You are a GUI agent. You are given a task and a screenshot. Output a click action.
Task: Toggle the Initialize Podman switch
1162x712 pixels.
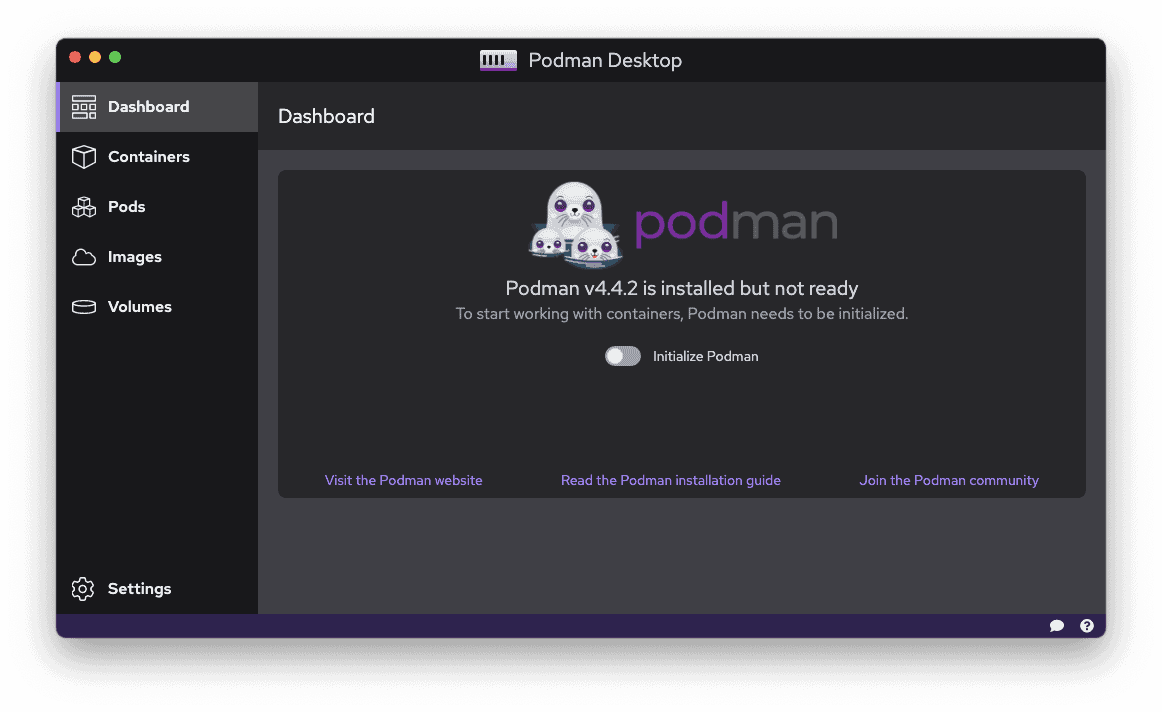coord(622,356)
